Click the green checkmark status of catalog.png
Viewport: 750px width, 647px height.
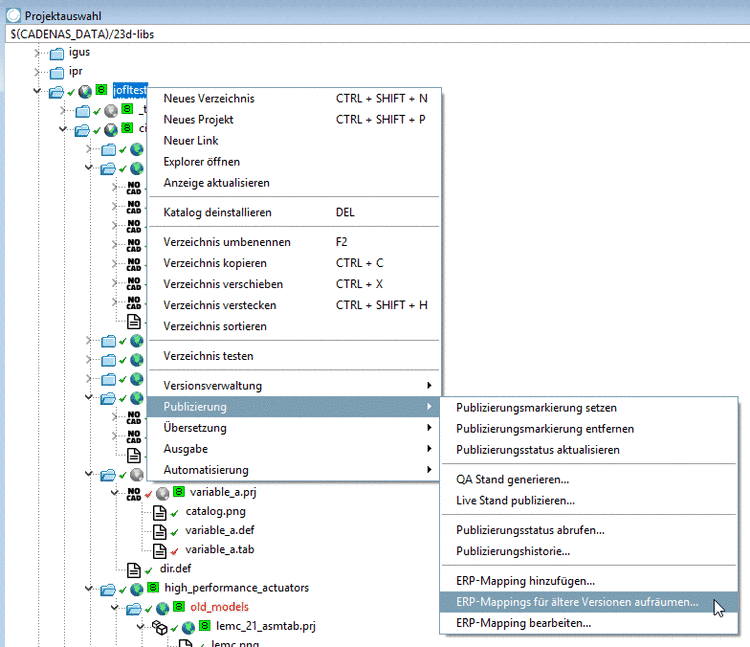coord(175,513)
